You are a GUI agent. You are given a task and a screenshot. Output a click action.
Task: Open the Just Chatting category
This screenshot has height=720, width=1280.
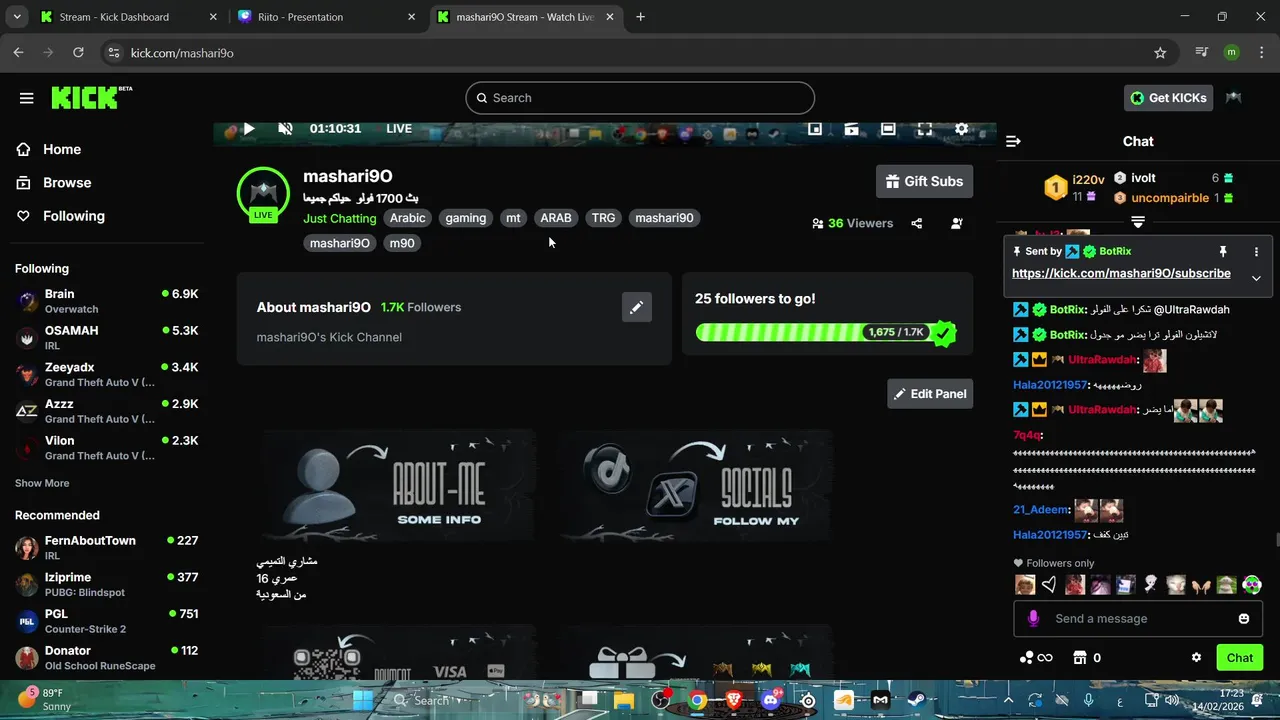(x=340, y=218)
